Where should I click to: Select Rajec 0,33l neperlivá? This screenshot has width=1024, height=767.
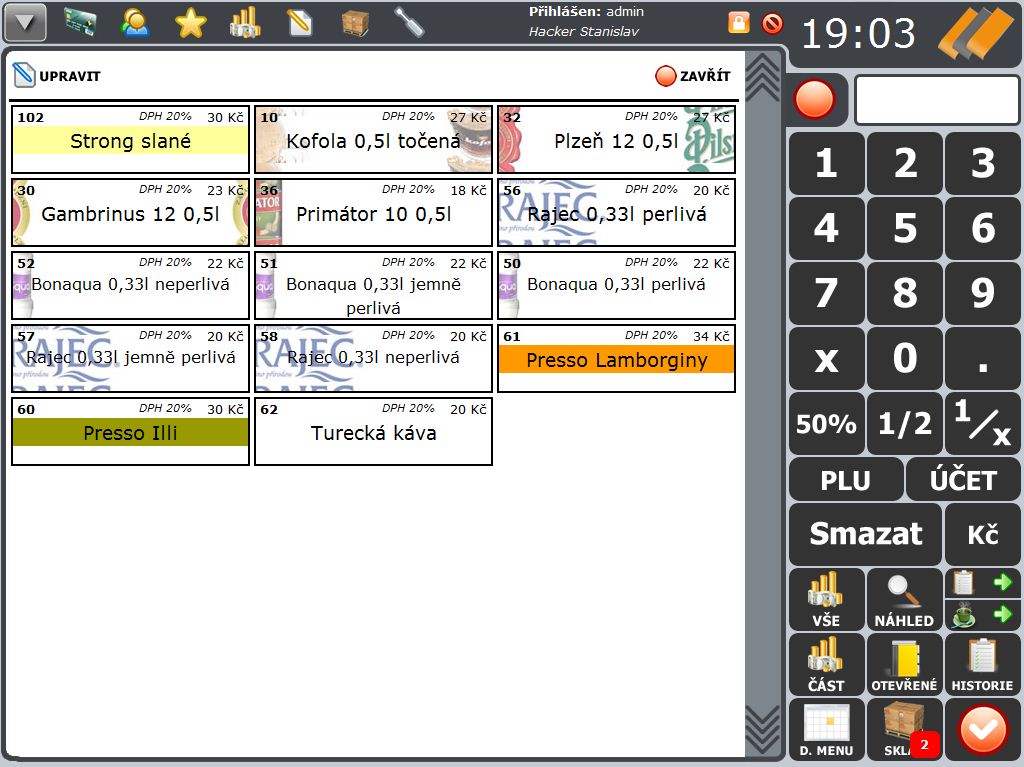(x=374, y=359)
